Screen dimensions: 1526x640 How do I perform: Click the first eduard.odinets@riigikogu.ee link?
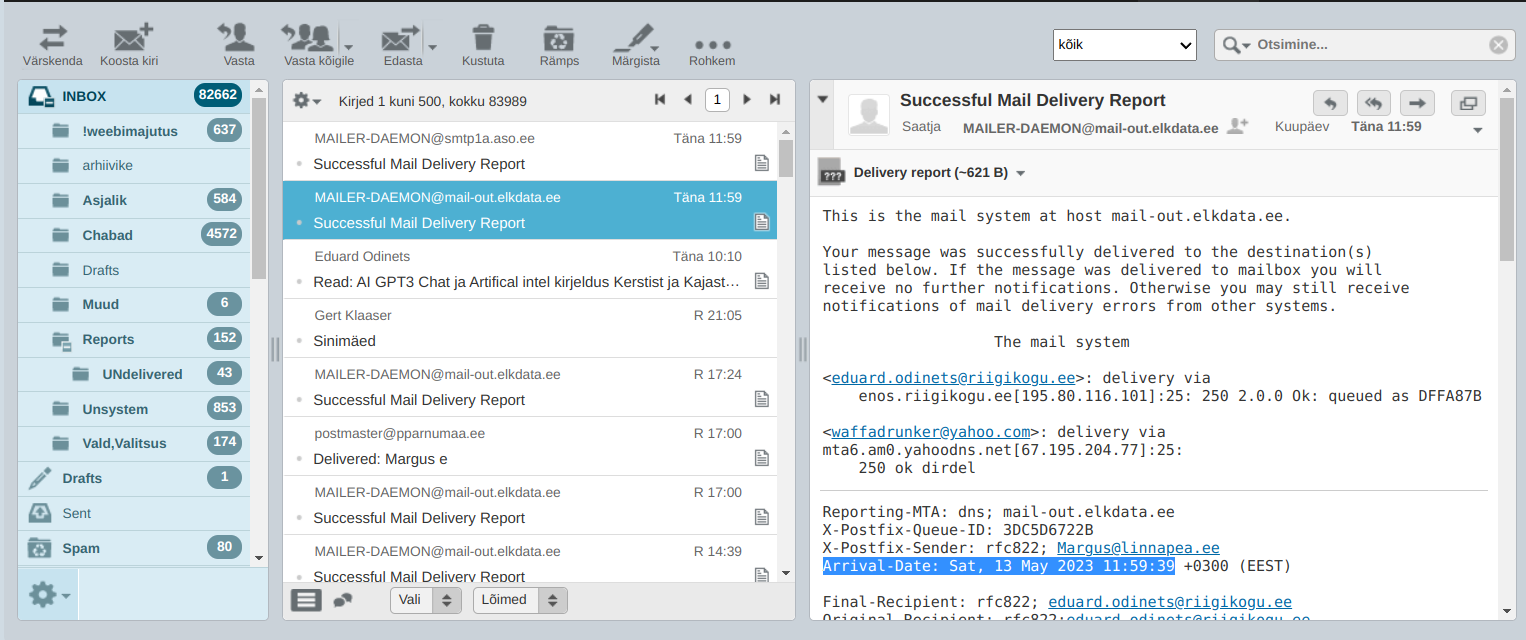click(953, 378)
